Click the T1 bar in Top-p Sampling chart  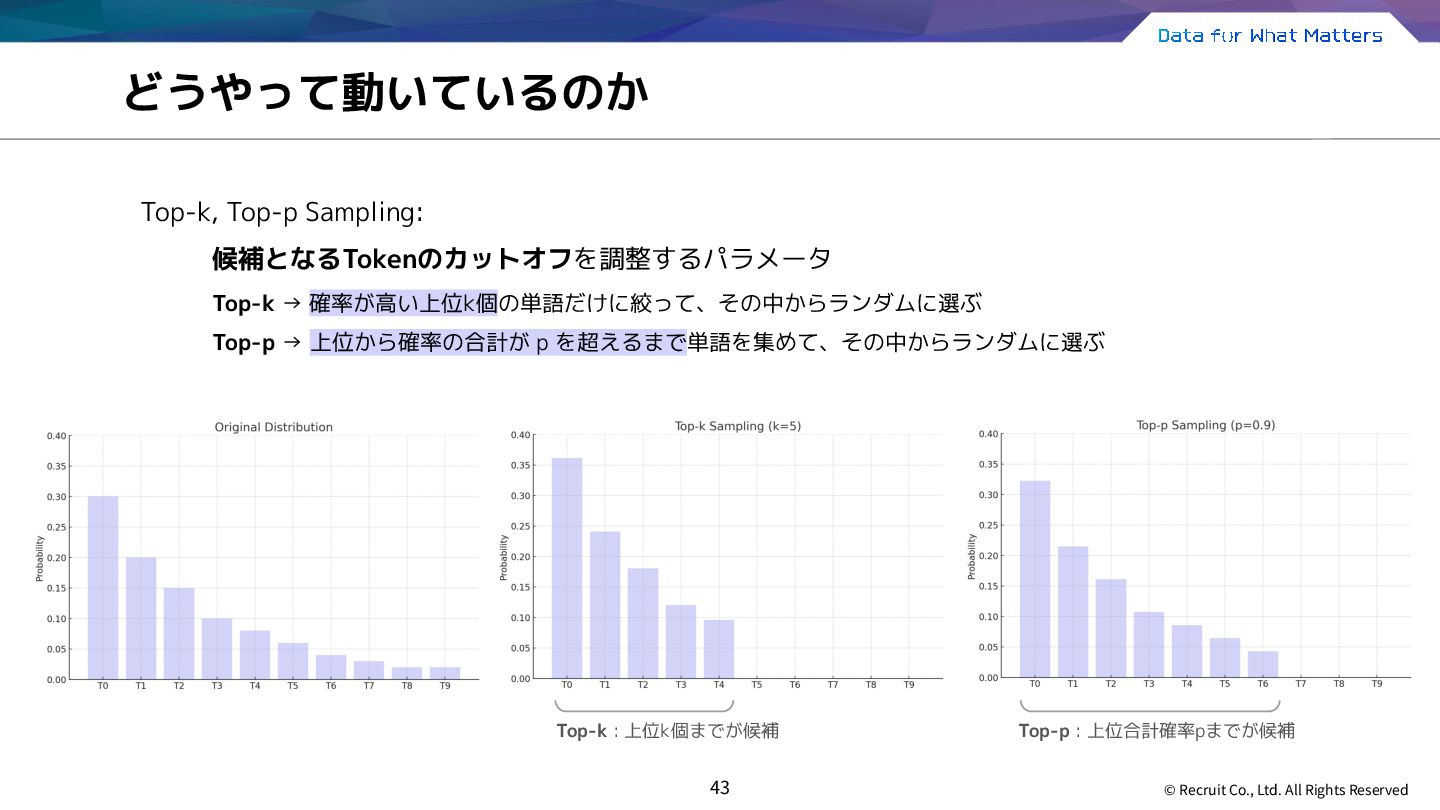[1073, 612]
